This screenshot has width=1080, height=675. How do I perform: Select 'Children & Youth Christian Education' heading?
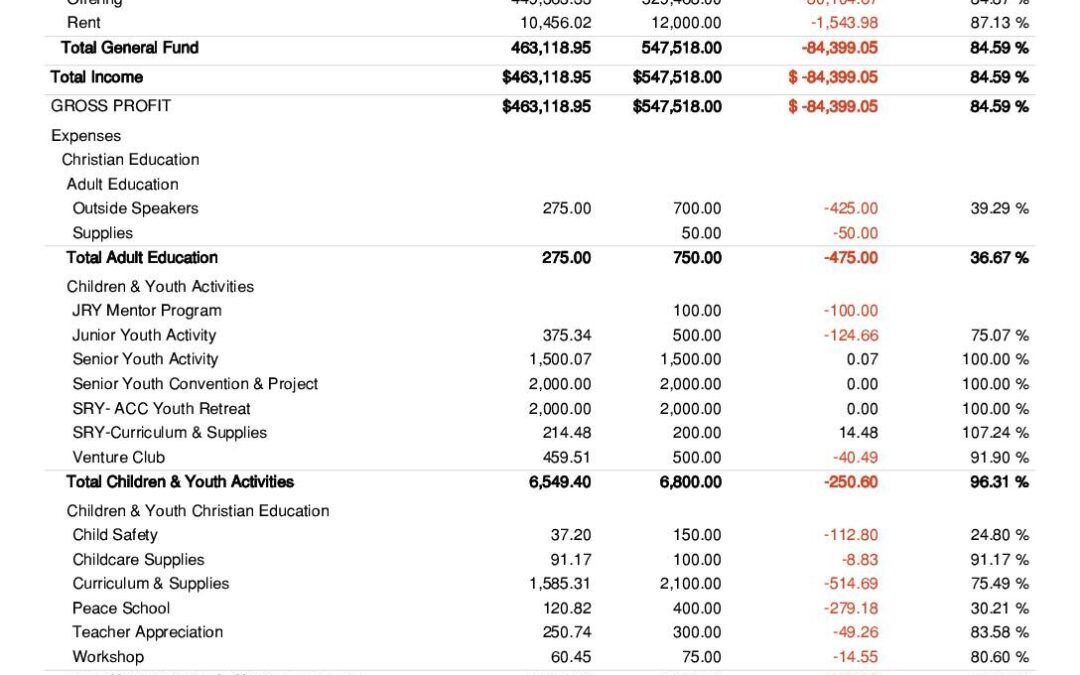(198, 511)
